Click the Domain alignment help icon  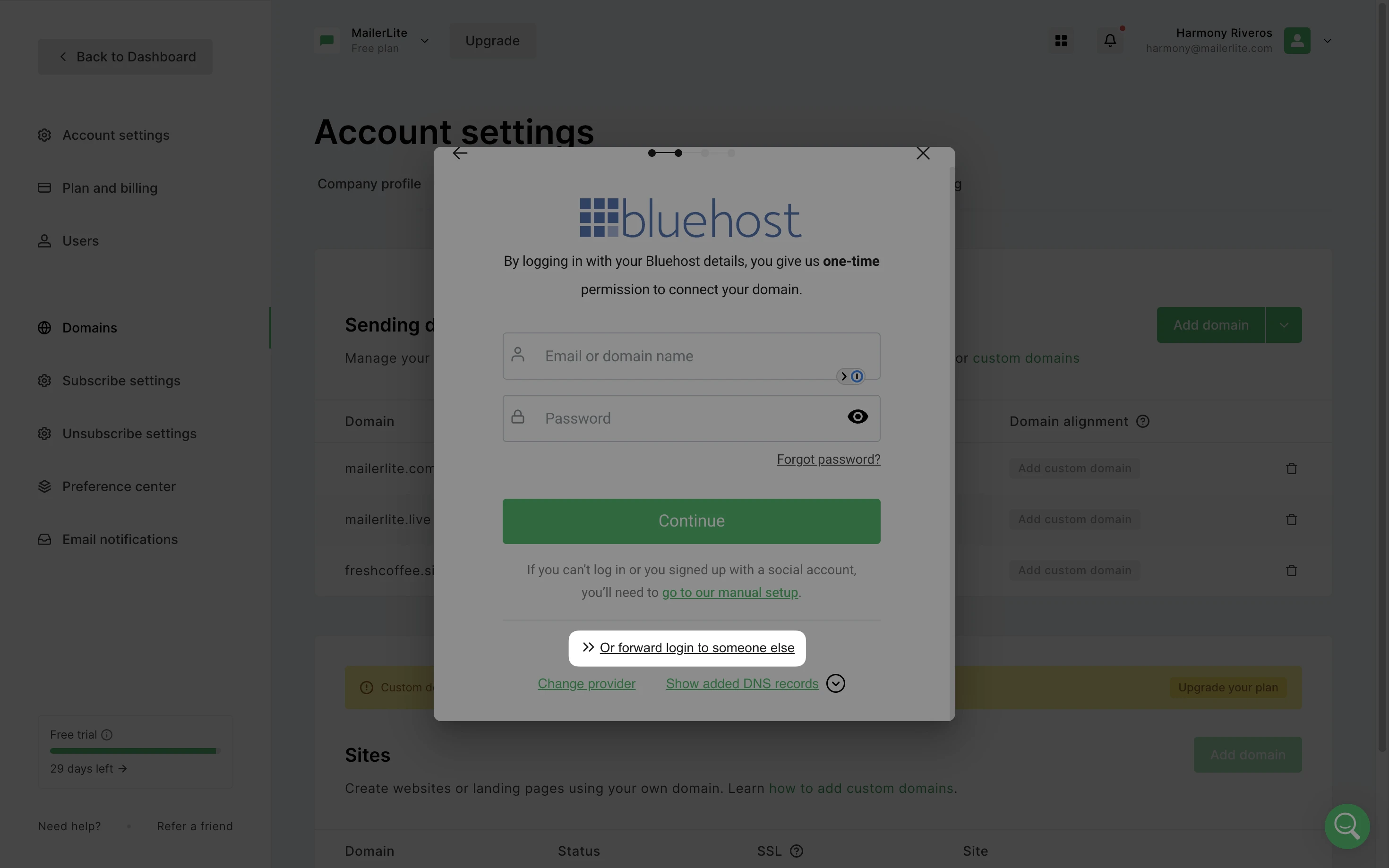click(x=1143, y=421)
